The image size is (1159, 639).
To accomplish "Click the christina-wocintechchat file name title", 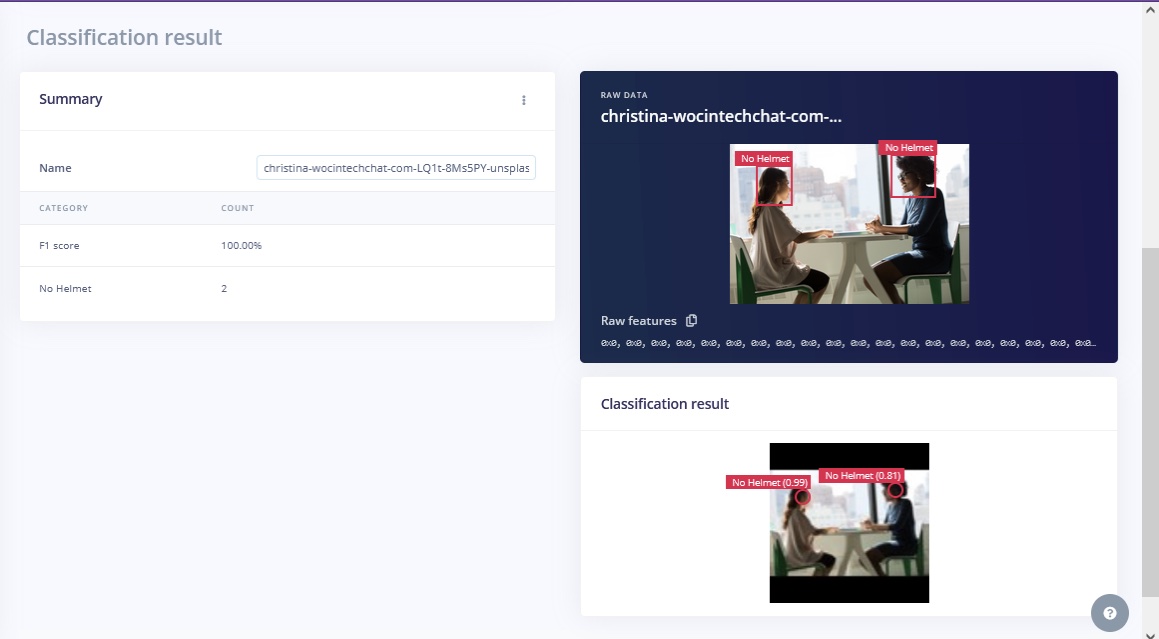I will point(720,116).
